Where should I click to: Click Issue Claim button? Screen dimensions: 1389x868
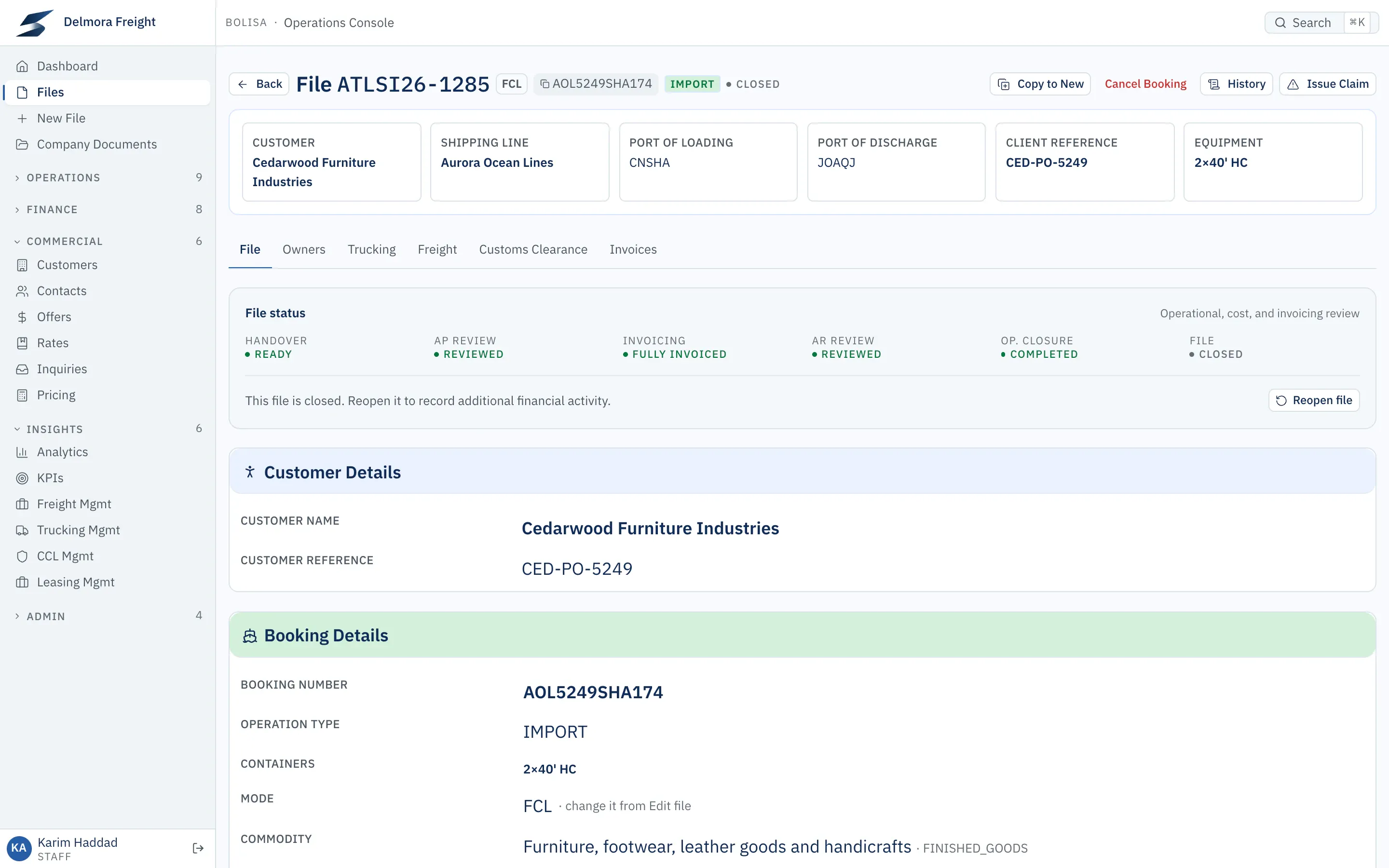pos(1327,84)
